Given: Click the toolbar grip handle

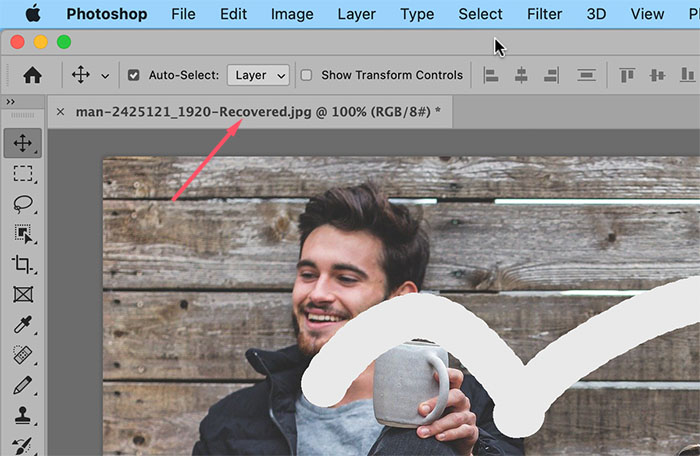Looking at the screenshot, I should 22,115.
